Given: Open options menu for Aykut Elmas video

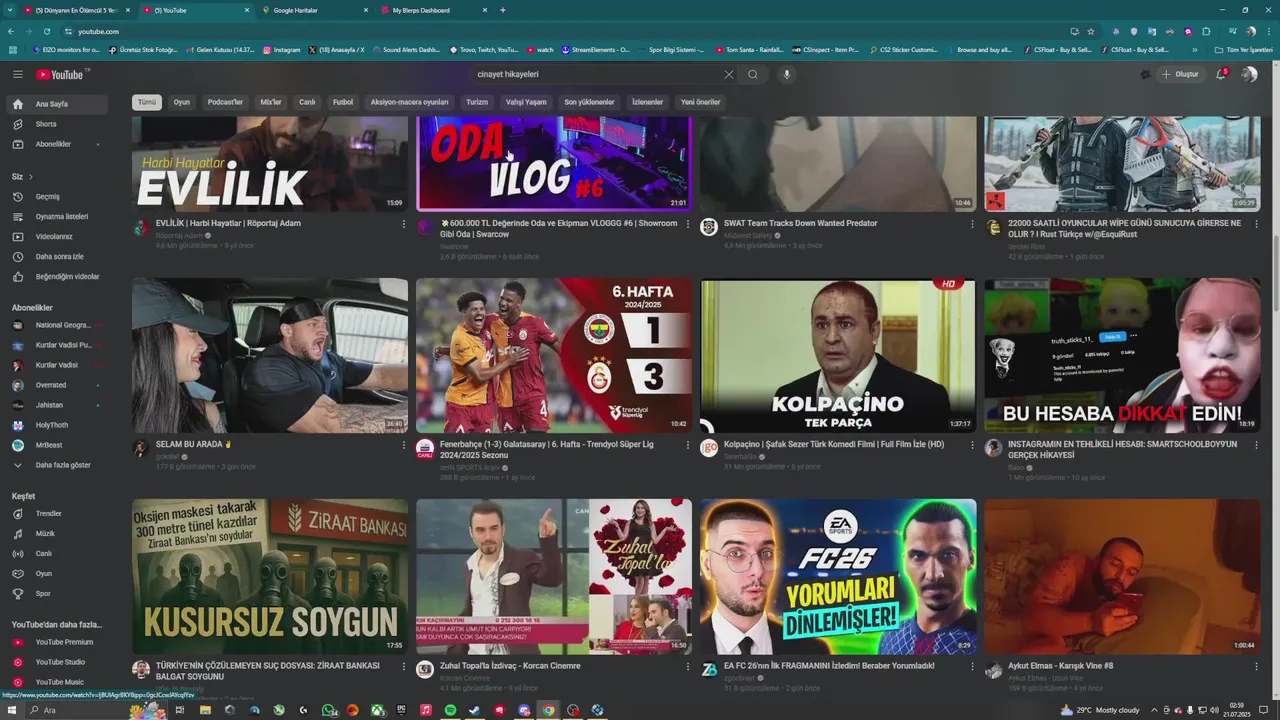Looking at the screenshot, I should click(x=1256, y=666).
